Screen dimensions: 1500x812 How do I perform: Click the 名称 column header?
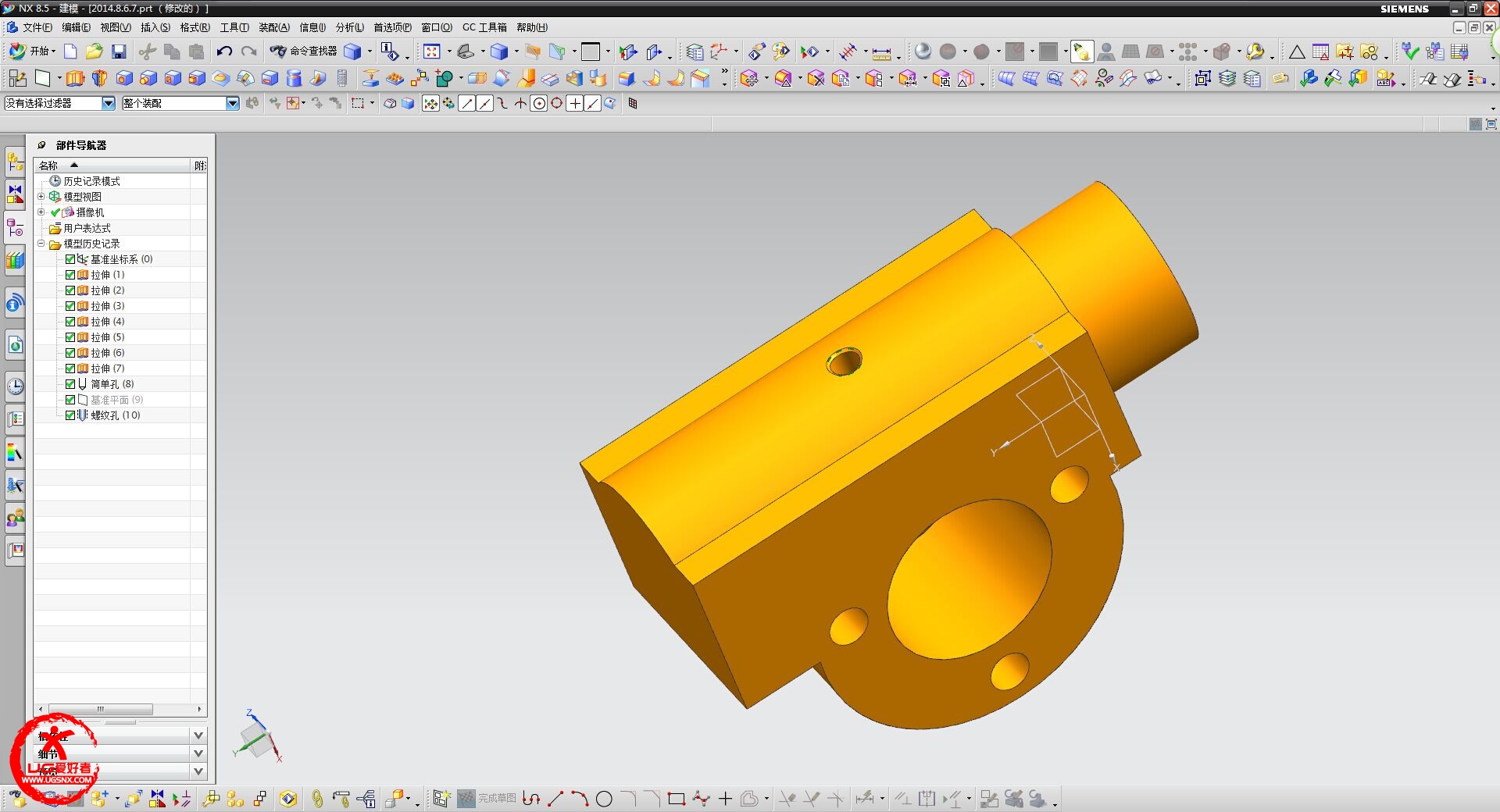tap(112, 166)
